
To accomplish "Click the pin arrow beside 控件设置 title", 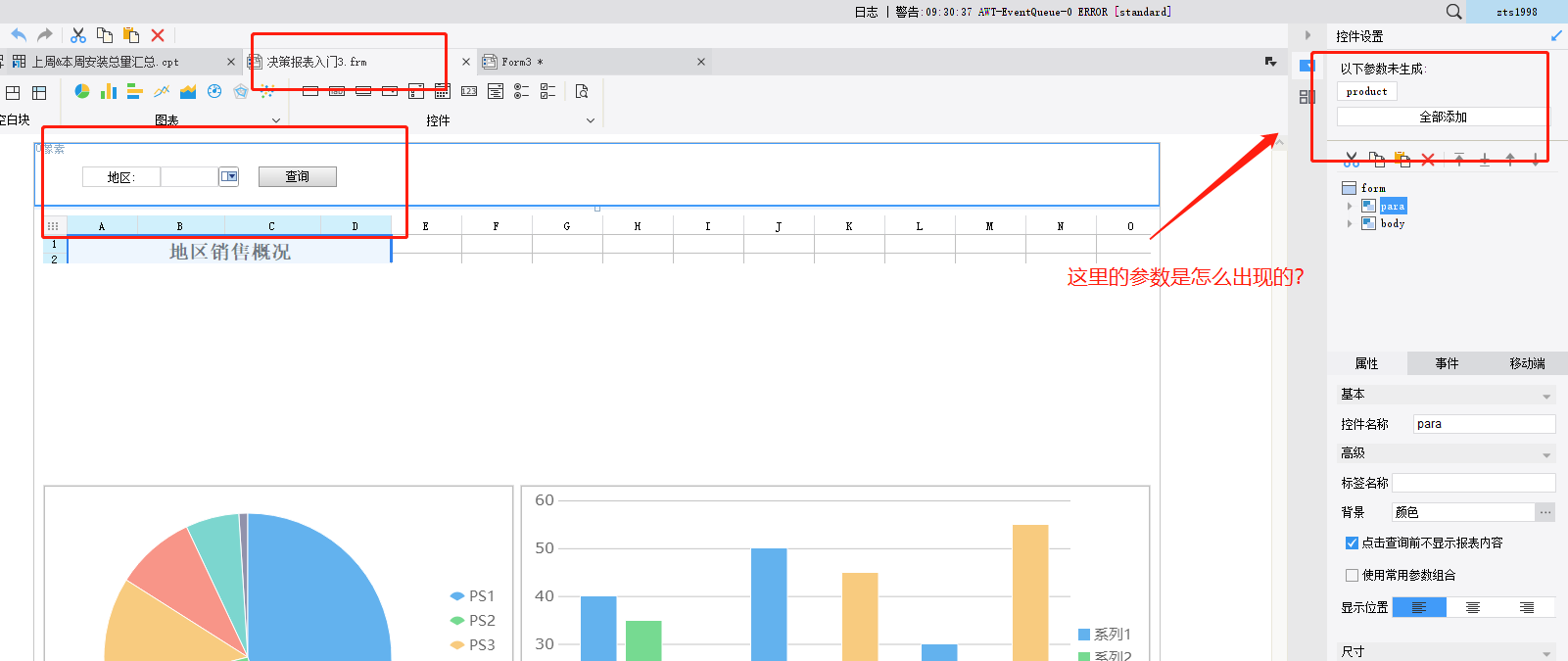I will click(x=1556, y=36).
